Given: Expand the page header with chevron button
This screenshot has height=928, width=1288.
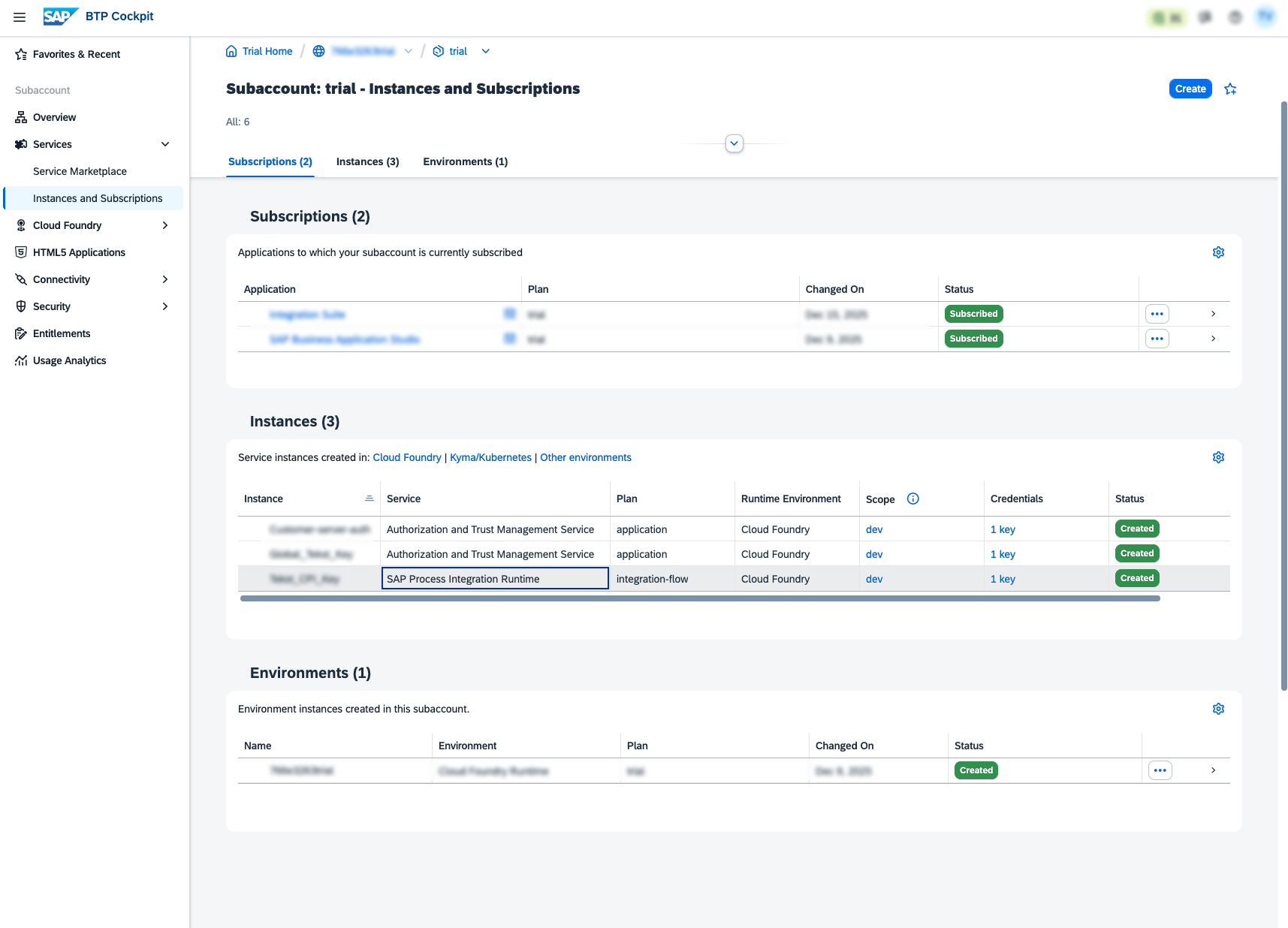Looking at the screenshot, I should coord(734,143).
